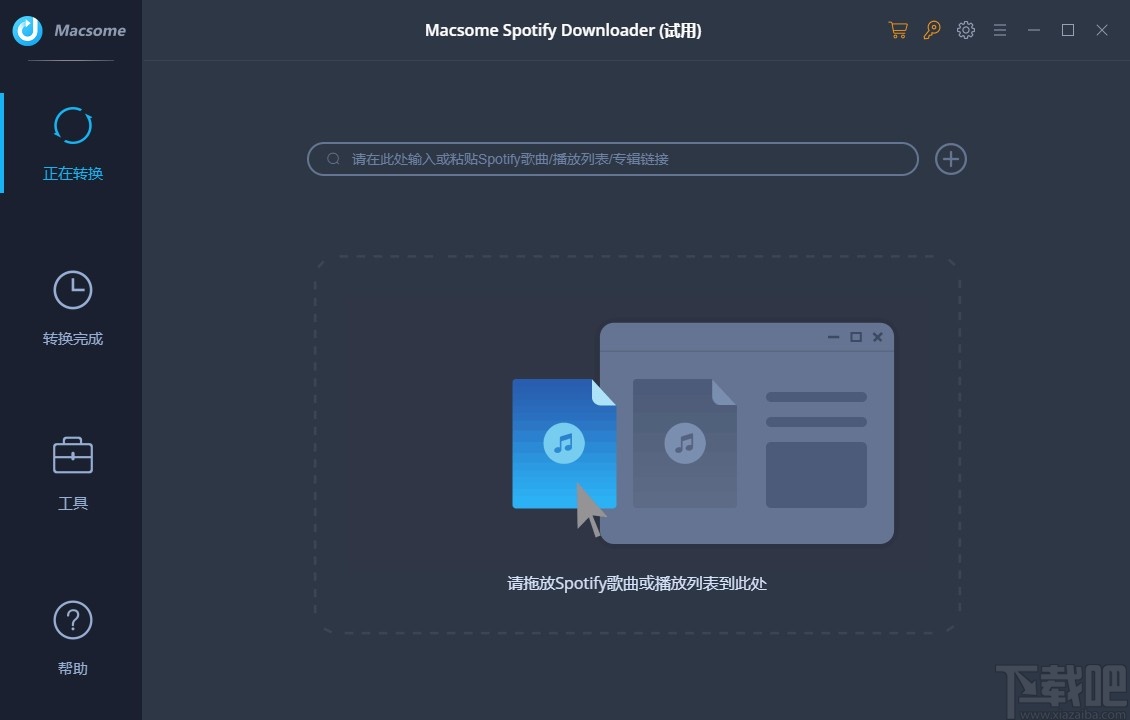Select the 正在转换 converting sidebar icon

(x=72, y=125)
